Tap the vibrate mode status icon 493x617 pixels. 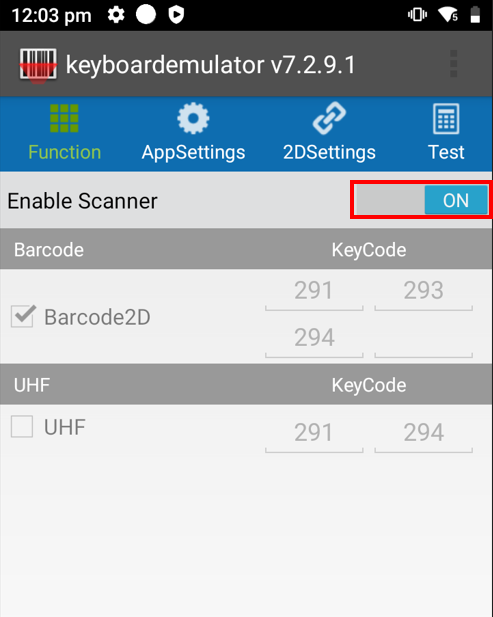pos(417,15)
